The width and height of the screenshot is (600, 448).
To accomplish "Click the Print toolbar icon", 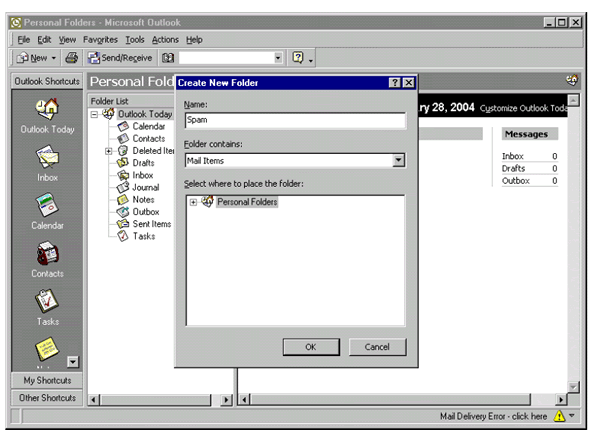I will pyautogui.click(x=71, y=58).
